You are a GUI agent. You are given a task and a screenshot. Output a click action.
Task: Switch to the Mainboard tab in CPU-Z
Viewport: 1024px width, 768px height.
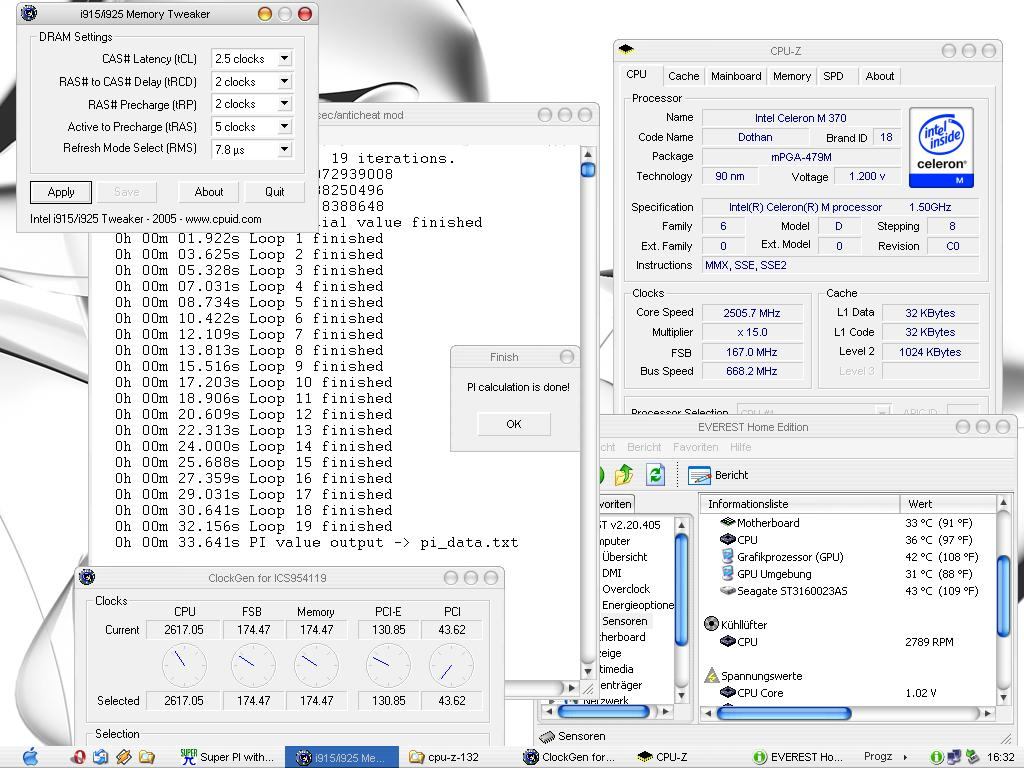pos(736,76)
